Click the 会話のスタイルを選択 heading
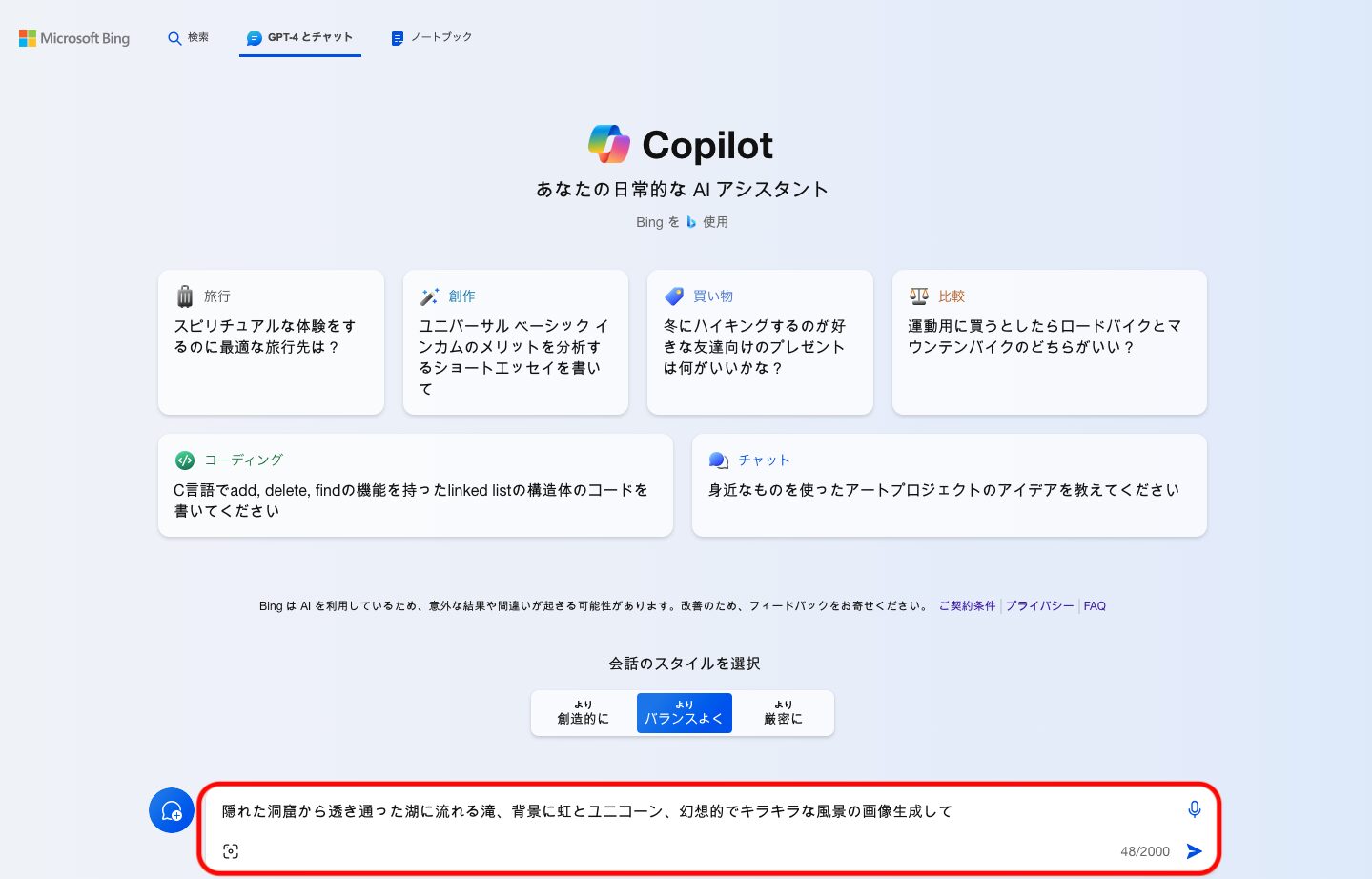Viewport: 1372px width, 879px height. pyautogui.click(x=685, y=664)
